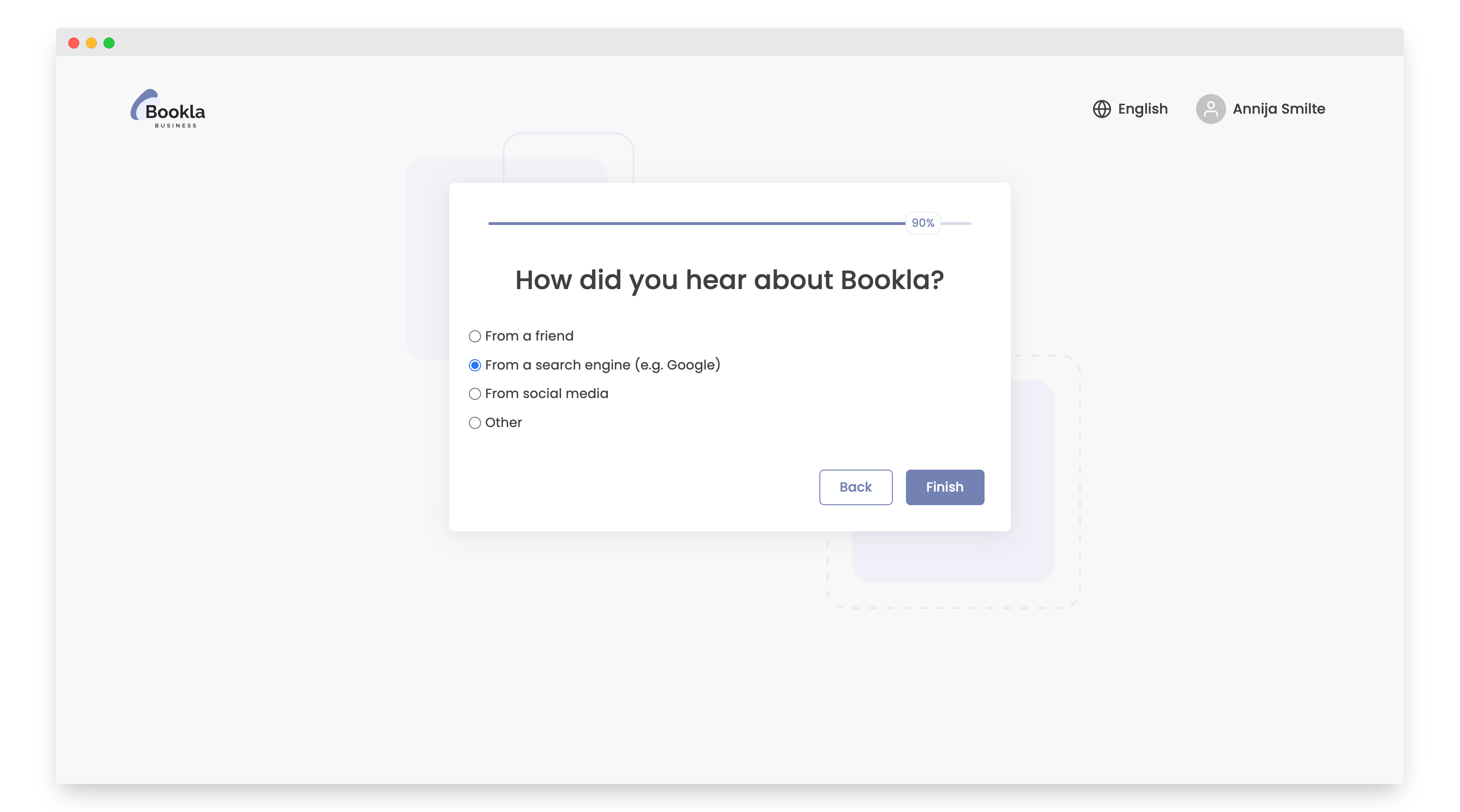This screenshot has height=812, width=1460.
Task: Choose the 'Other' option
Action: (475, 422)
